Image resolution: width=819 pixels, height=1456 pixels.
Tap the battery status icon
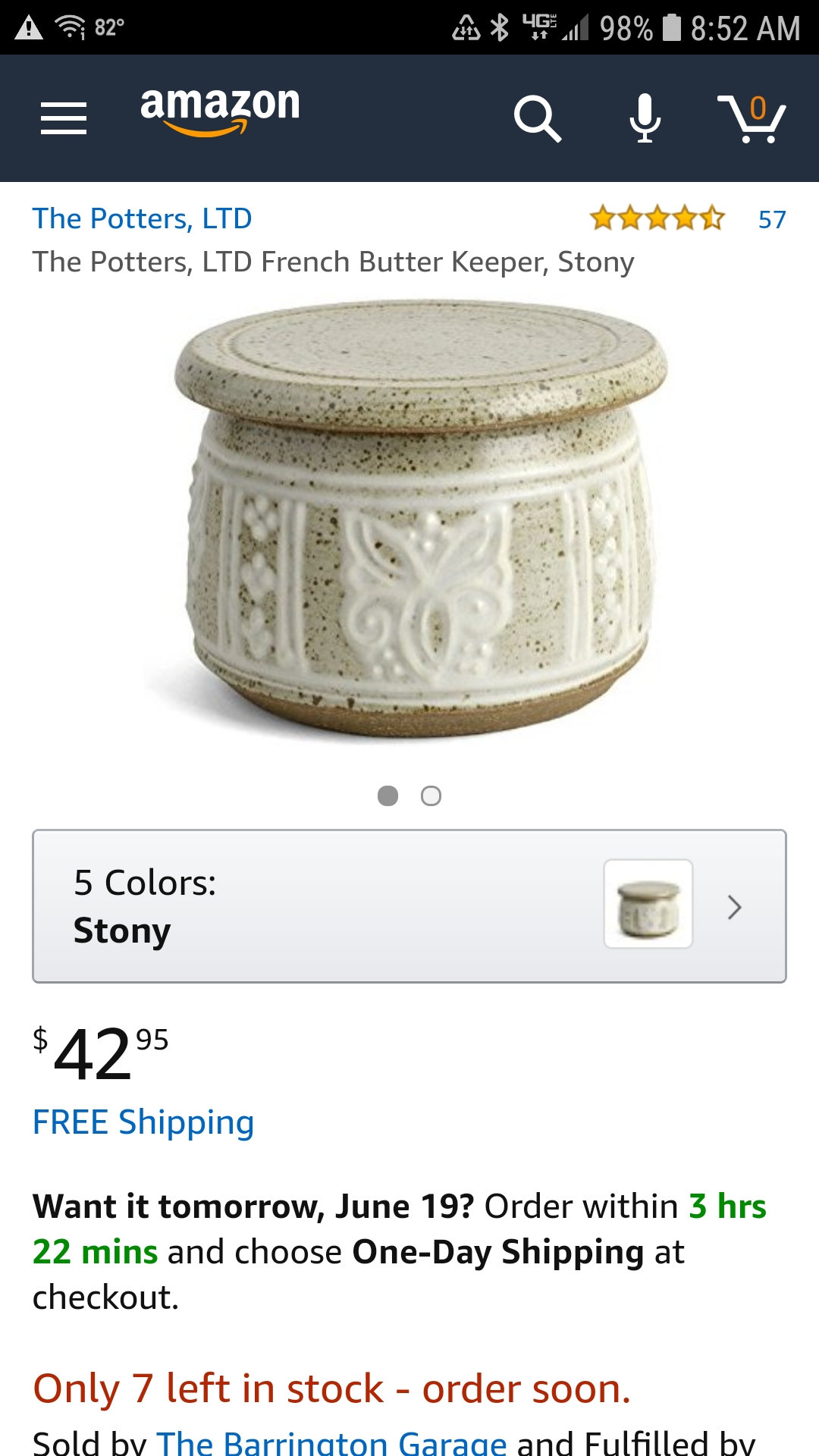[x=671, y=28]
